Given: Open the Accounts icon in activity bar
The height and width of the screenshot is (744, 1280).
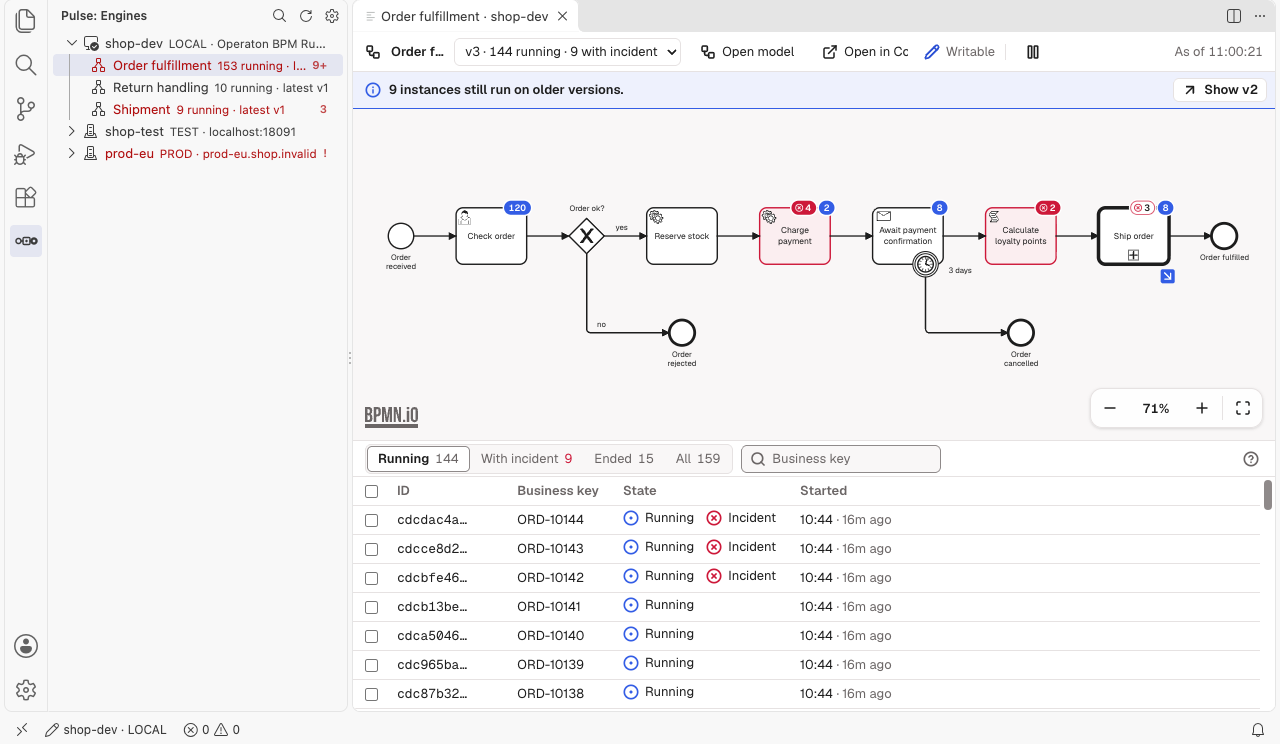Looking at the screenshot, I should pos(26,646).
